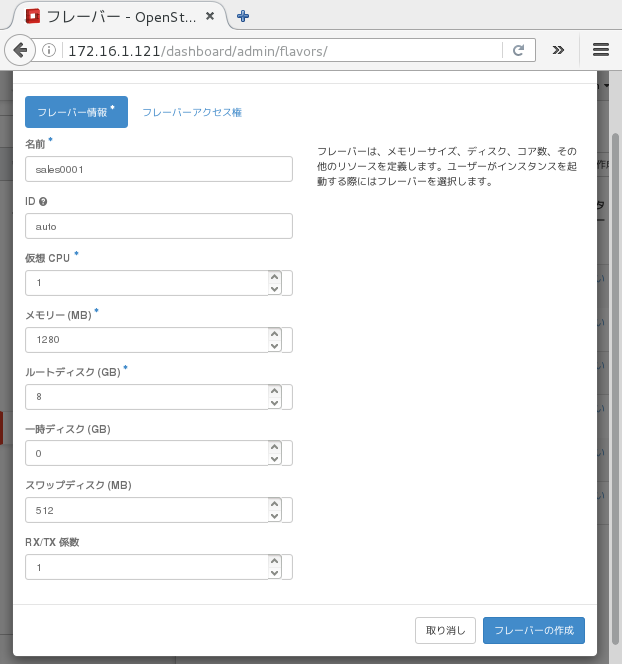Focus the ID field containing auto
Viewport: 622px width, 664px height.
click(158, 226)
